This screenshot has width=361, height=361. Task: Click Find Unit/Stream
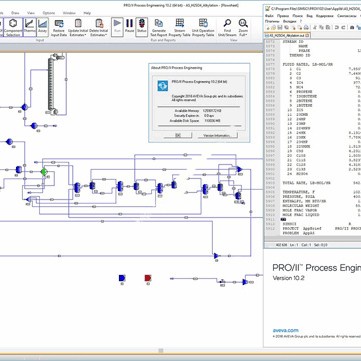(227, 27)
